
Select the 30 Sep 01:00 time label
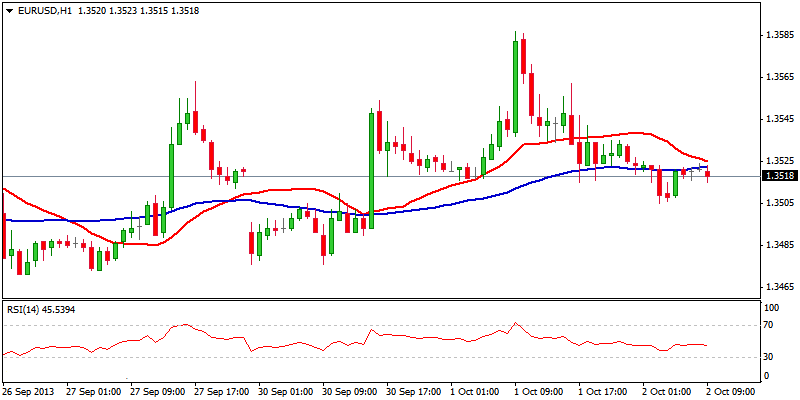pyautogui.click(x=286, y=392)
